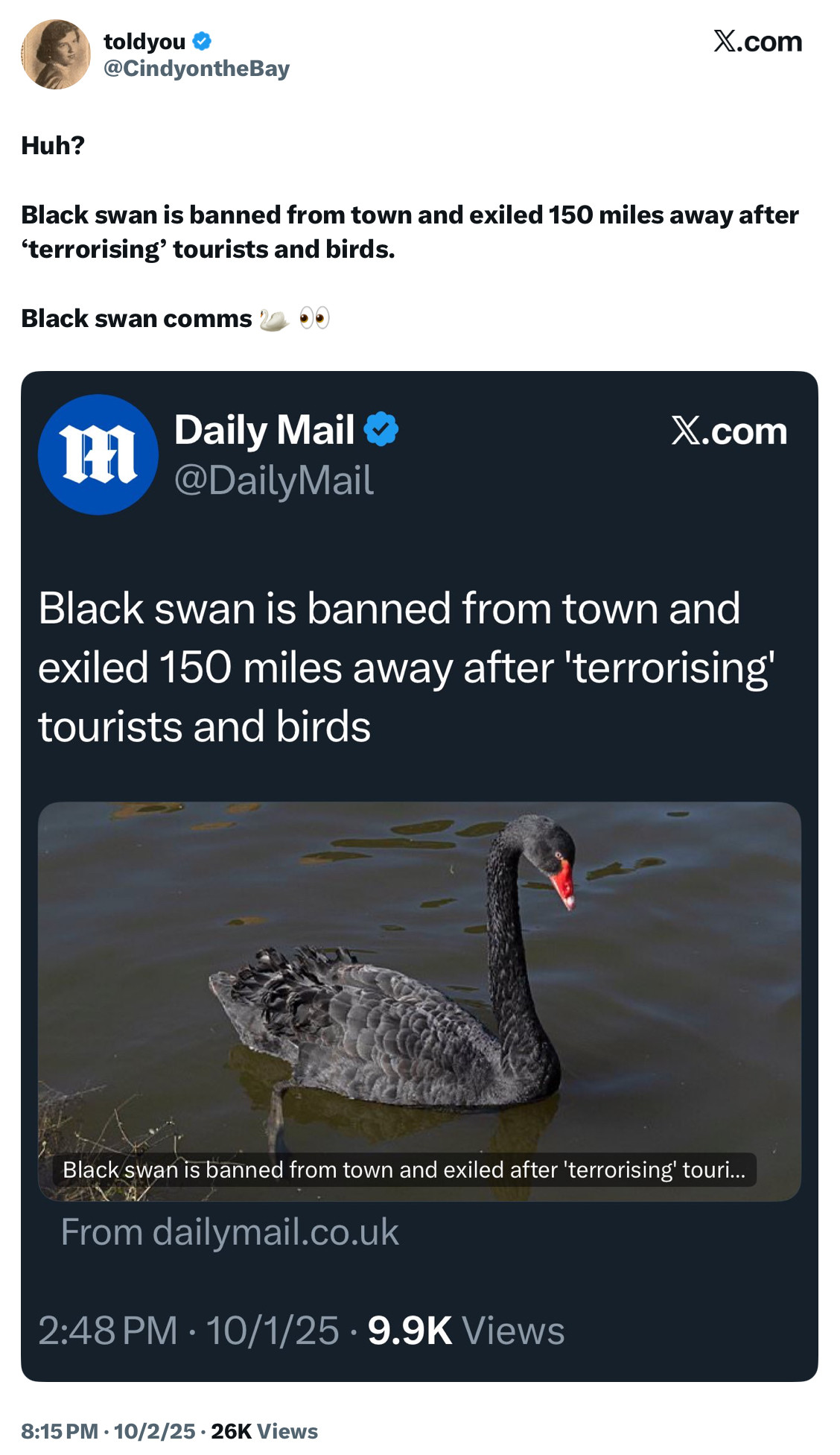Open the Daily Mail display name
Viewport: 840px width, 1455px height.
[x=264, y=431]
